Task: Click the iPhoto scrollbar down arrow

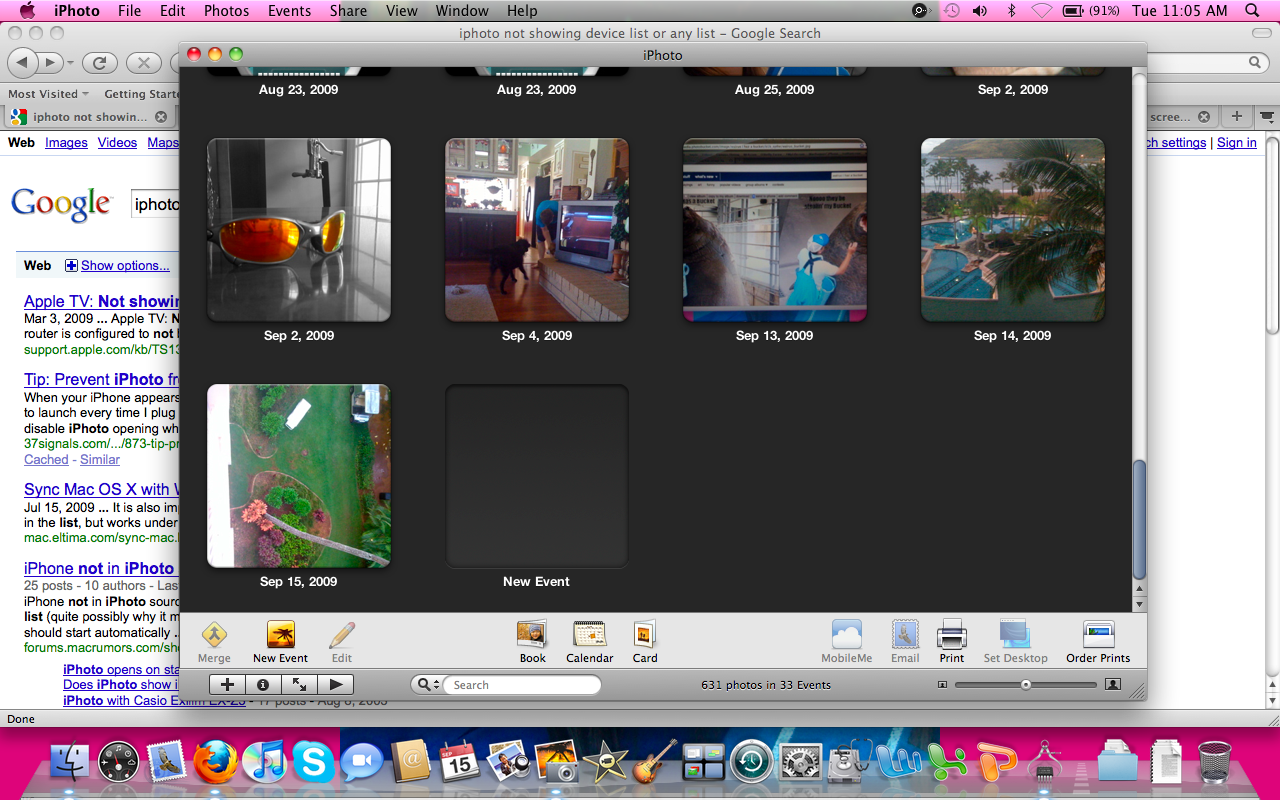Action: (1139, 604)
